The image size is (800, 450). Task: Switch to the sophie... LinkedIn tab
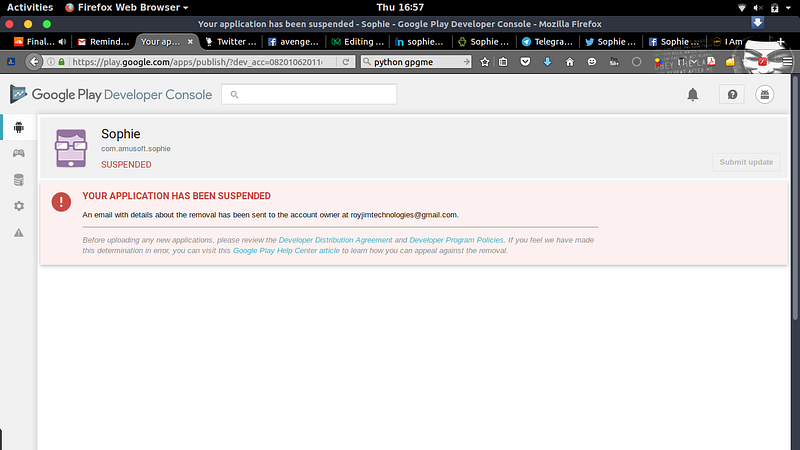[420, 42]
